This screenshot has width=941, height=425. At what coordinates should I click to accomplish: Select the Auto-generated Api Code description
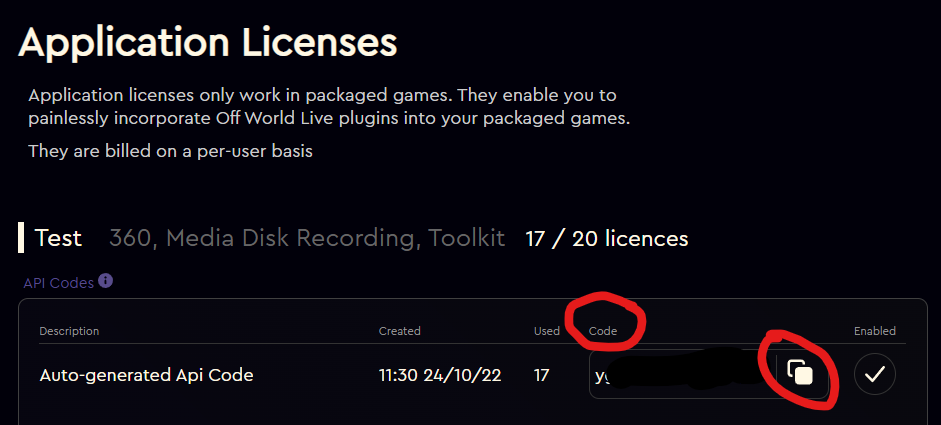146,376
